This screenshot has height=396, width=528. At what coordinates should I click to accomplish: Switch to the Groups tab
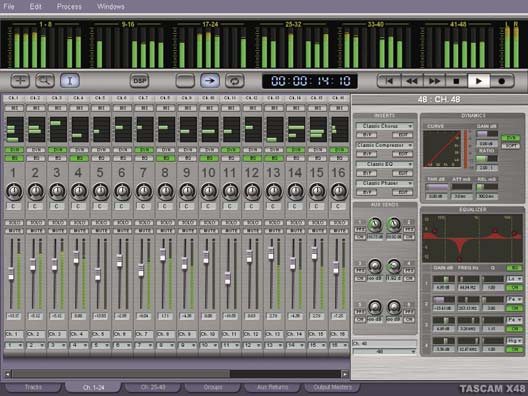click(x=213, y=387)
